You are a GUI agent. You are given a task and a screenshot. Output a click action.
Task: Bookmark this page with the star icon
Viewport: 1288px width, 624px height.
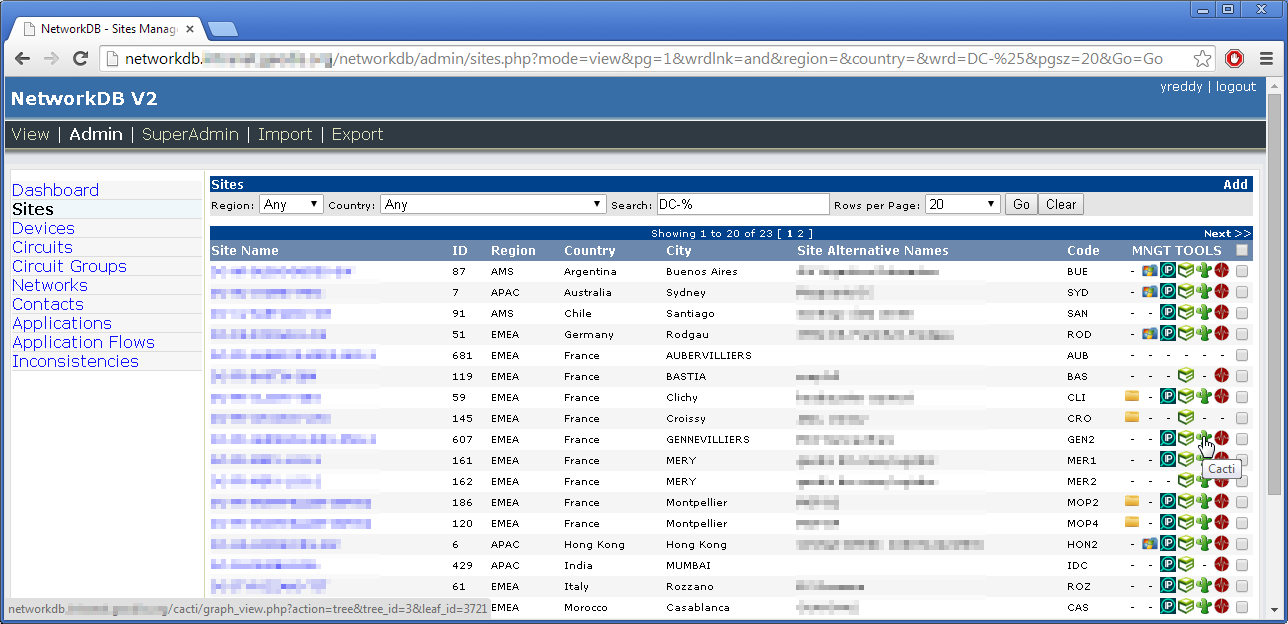click(x=1202, y=59)
